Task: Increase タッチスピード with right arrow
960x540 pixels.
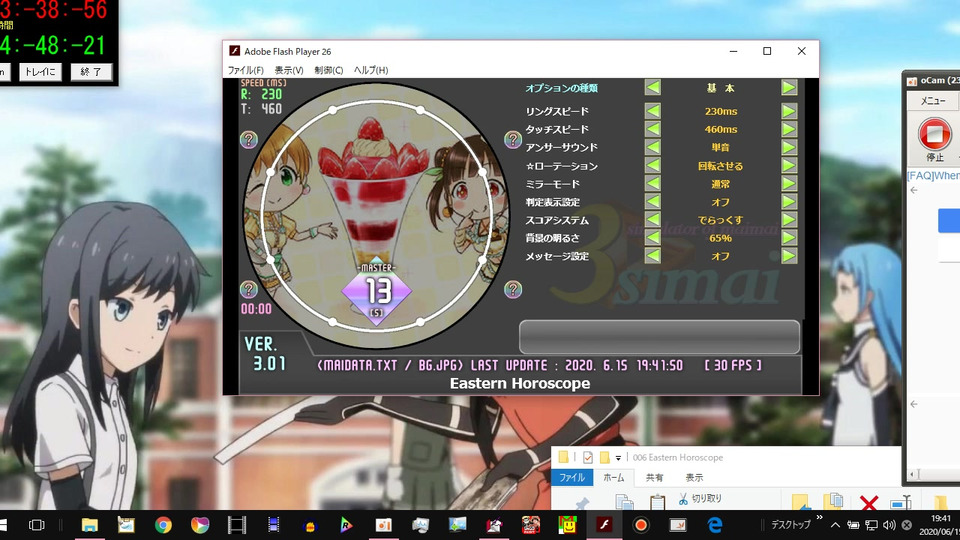Action: coord(789,129)
